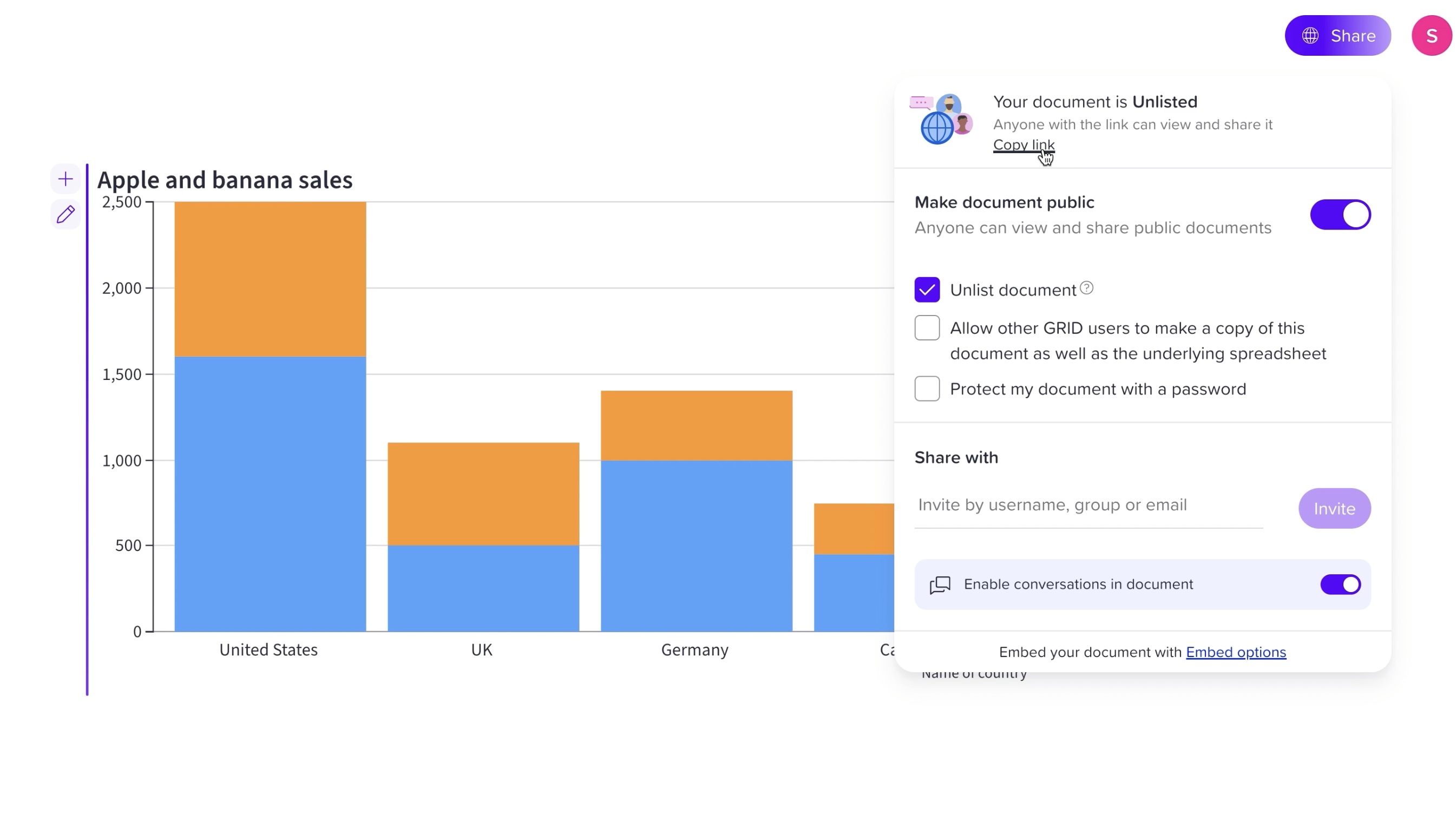Uncheck the Unlist document checkbox
The image size is (1456, 827).
pos(927,290)
